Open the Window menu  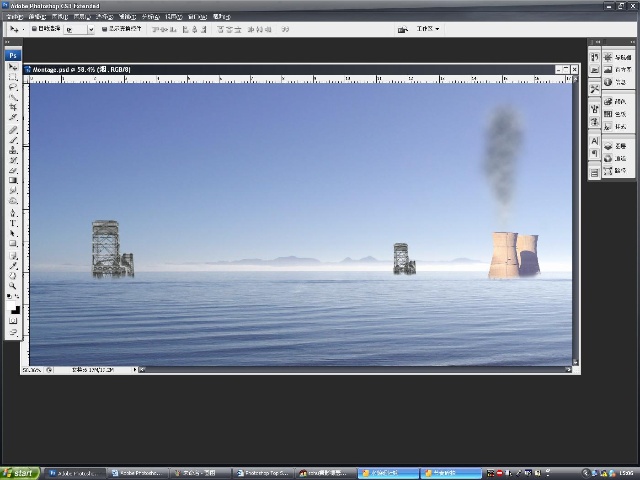[x=198, y=17]
